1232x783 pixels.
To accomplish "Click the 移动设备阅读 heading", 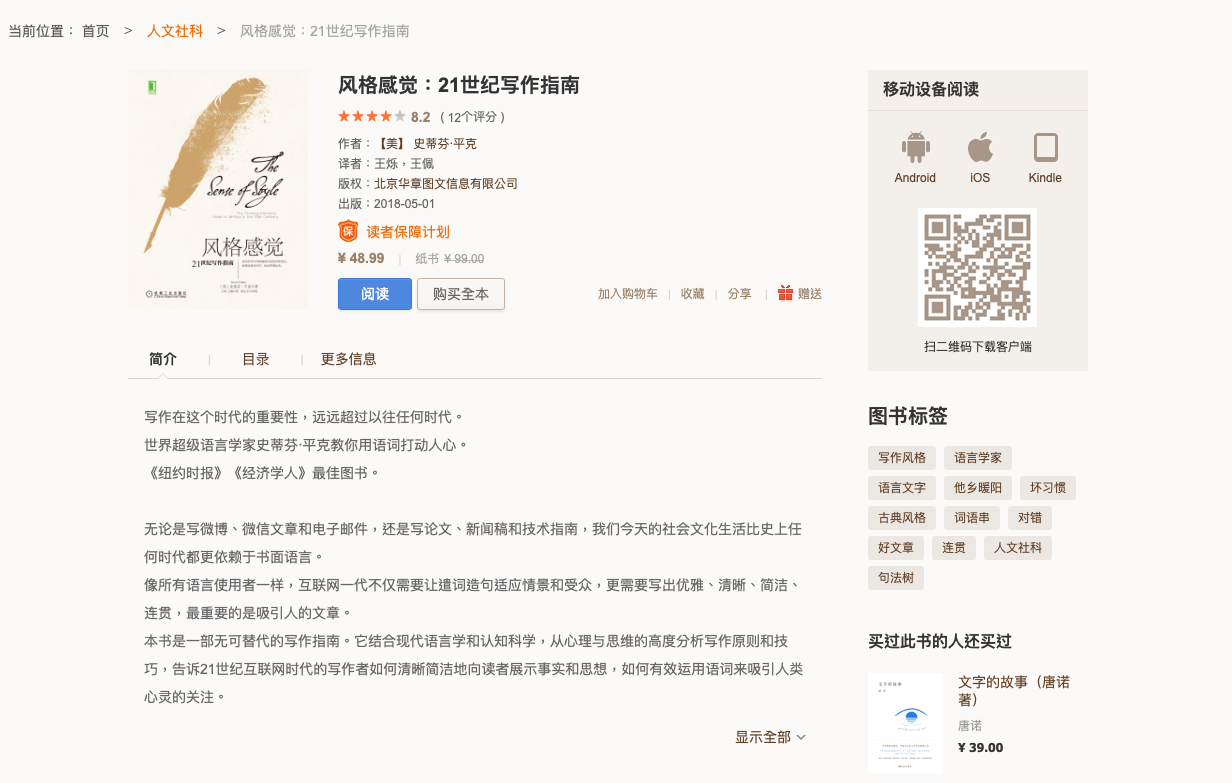I will (x=931, y=89).
